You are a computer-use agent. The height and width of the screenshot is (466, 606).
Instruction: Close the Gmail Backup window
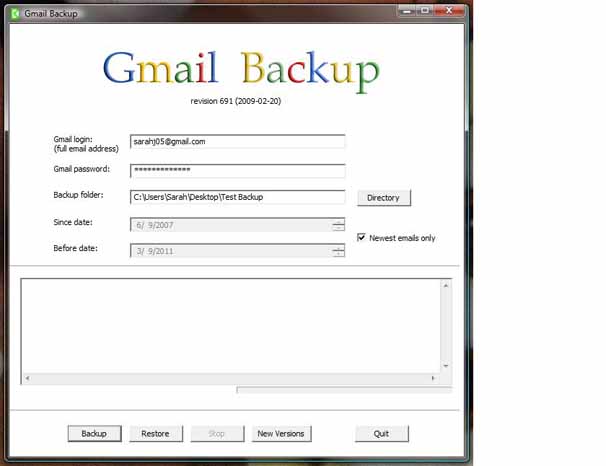[449, 11]
